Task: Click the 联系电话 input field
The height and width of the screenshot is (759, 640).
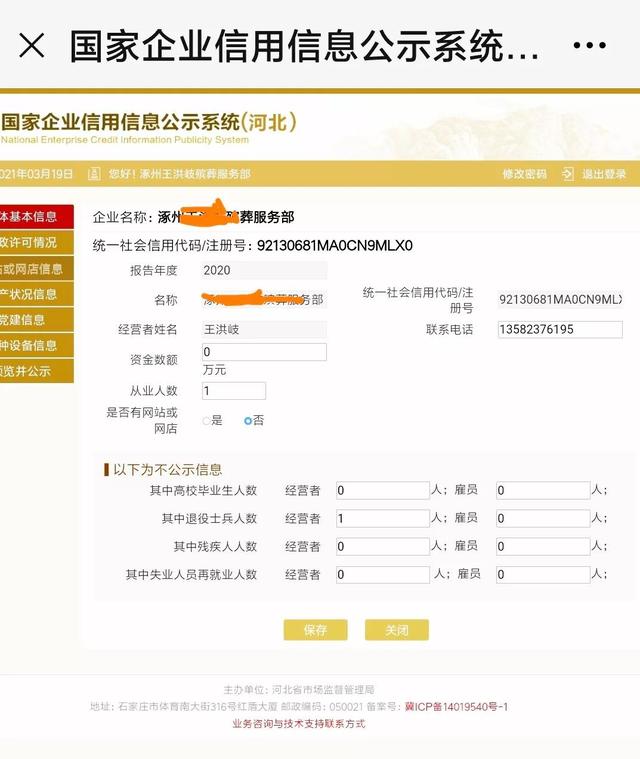Action: tap(560, 330)
